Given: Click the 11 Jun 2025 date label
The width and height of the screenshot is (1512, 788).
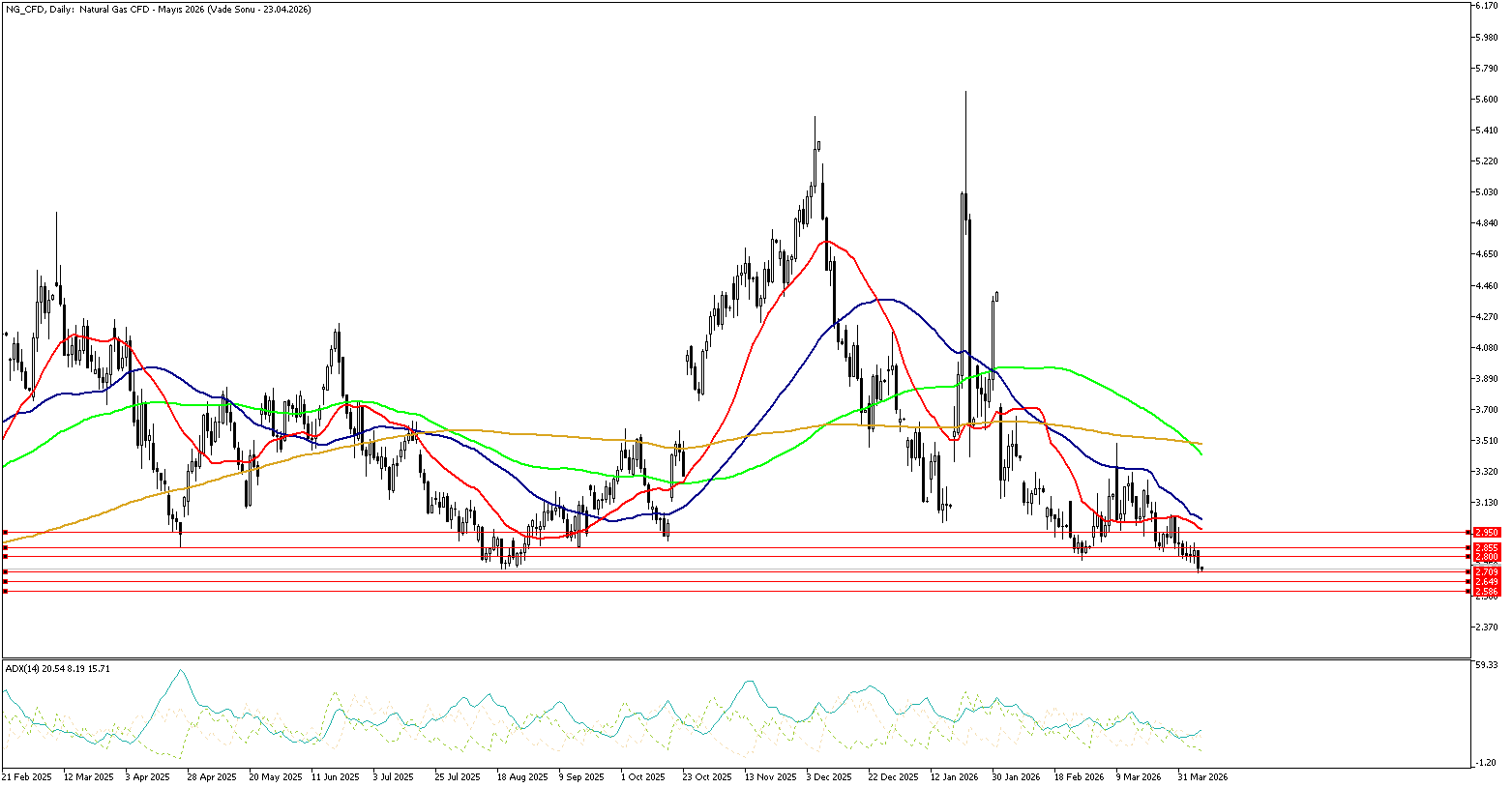Looking at the screenshot, I should 335,776.
